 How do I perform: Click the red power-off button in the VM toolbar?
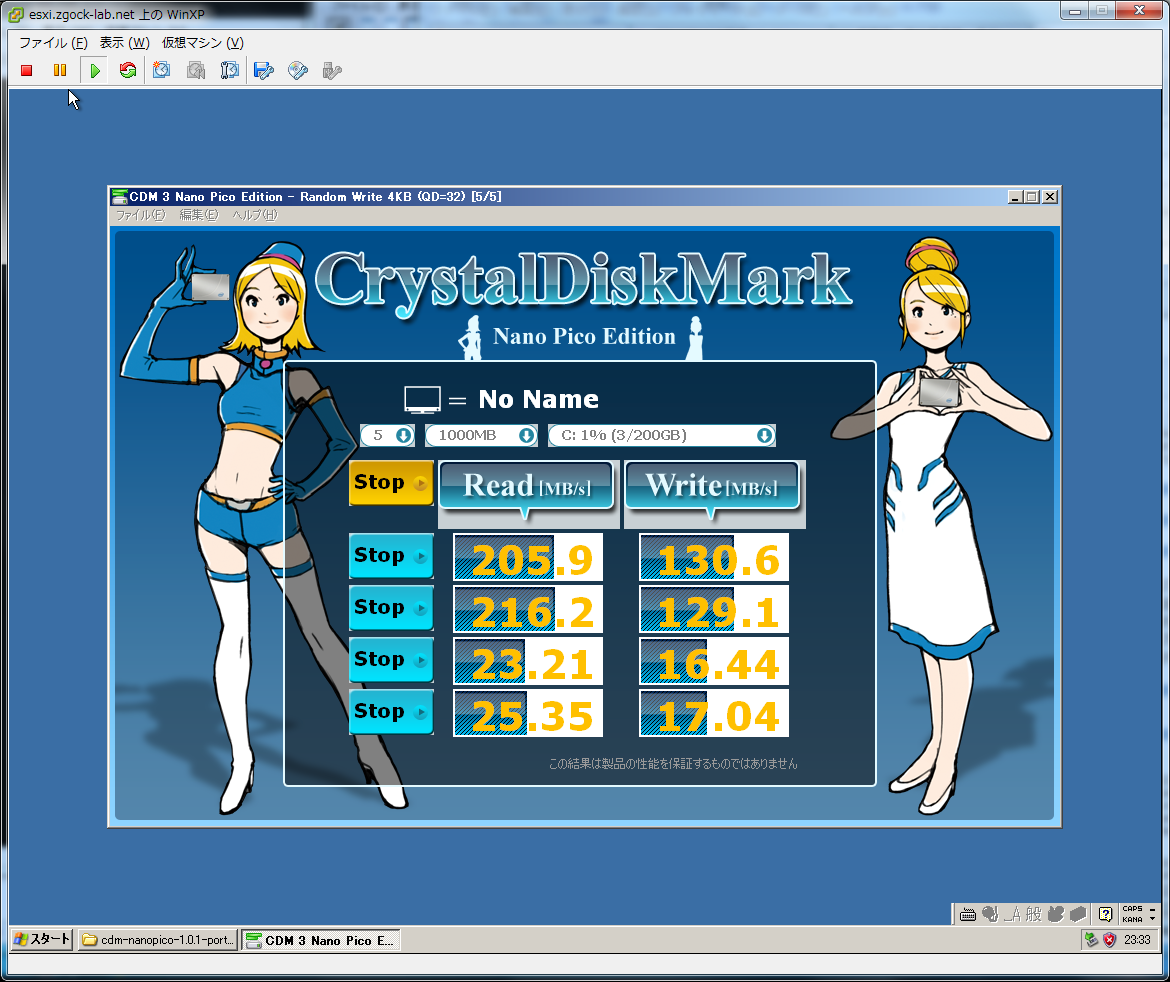point(27,70)
